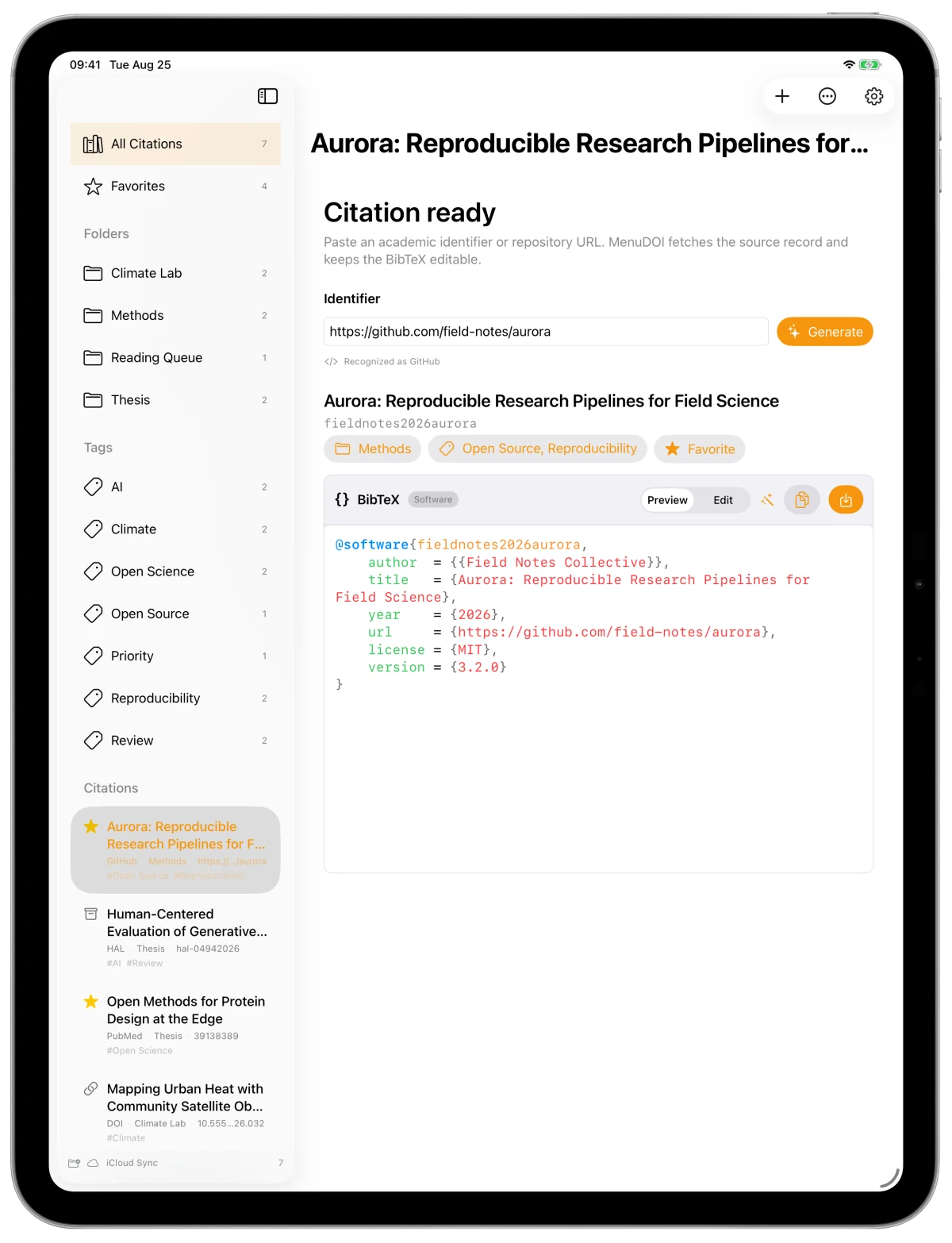Click the 09:41 clock in status bar
The height and width of the screenshot is (1243, 952).
pos(85,65)
